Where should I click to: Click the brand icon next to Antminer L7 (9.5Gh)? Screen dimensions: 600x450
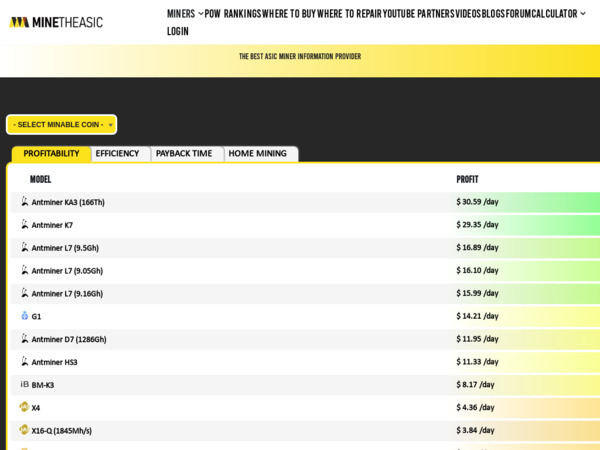click(25, 247)
